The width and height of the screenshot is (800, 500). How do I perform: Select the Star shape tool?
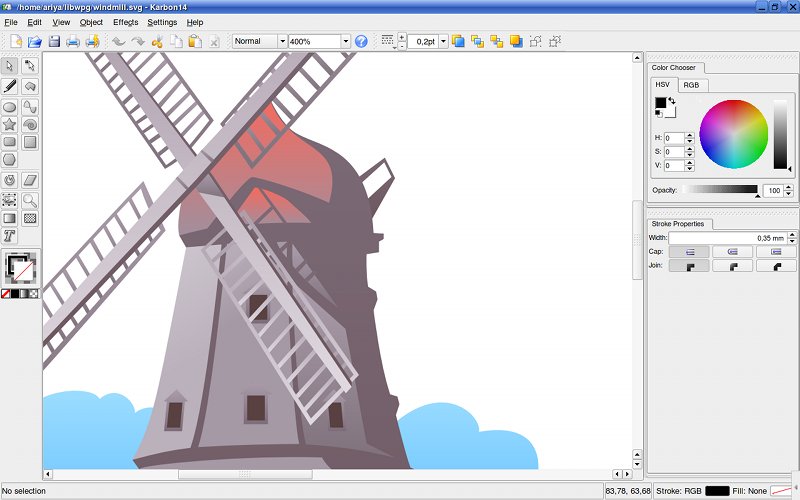coord(10,125)
